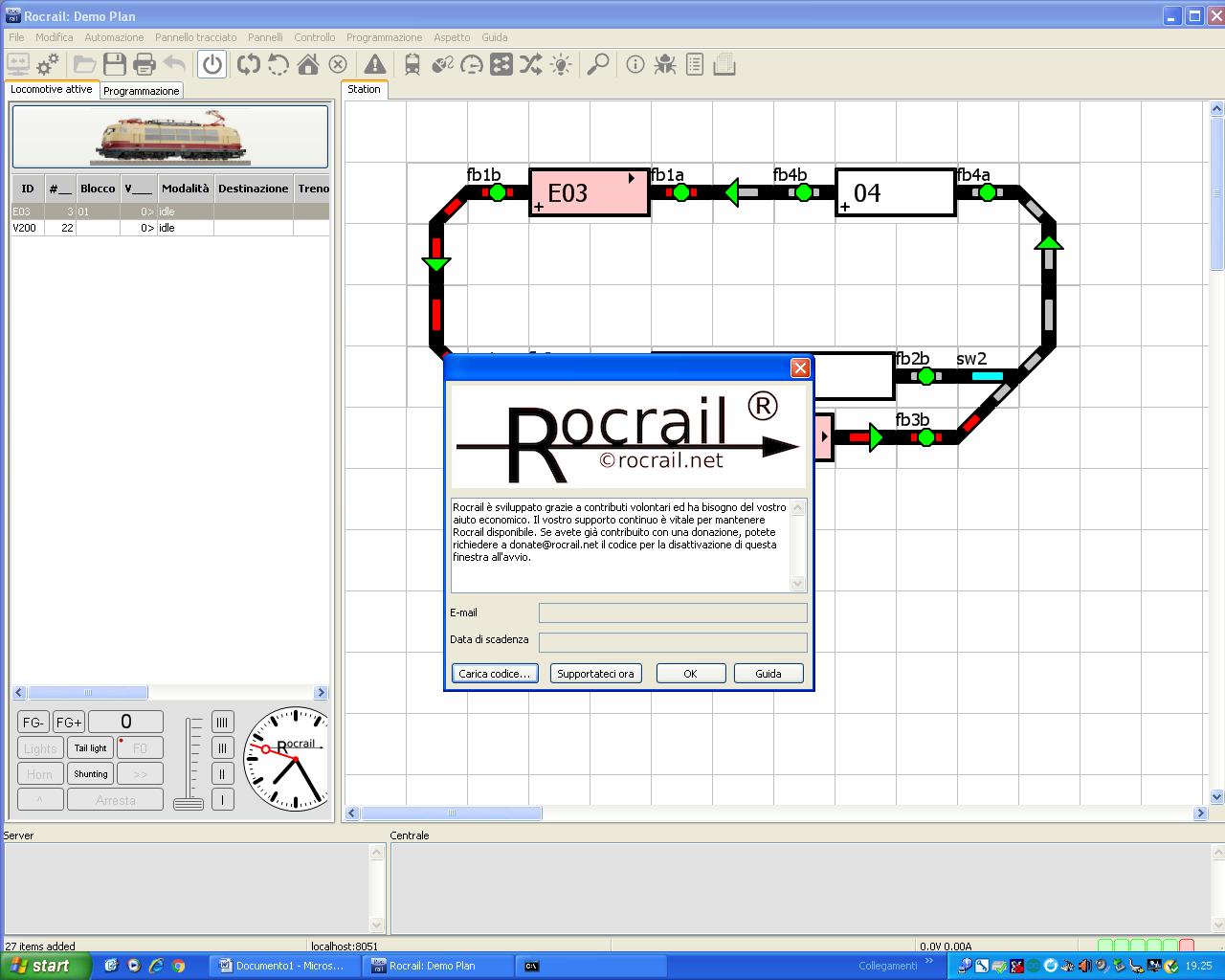This screenshot has width=1225, height=980.
Task: Select the Station tab
Action: [364, 89]
